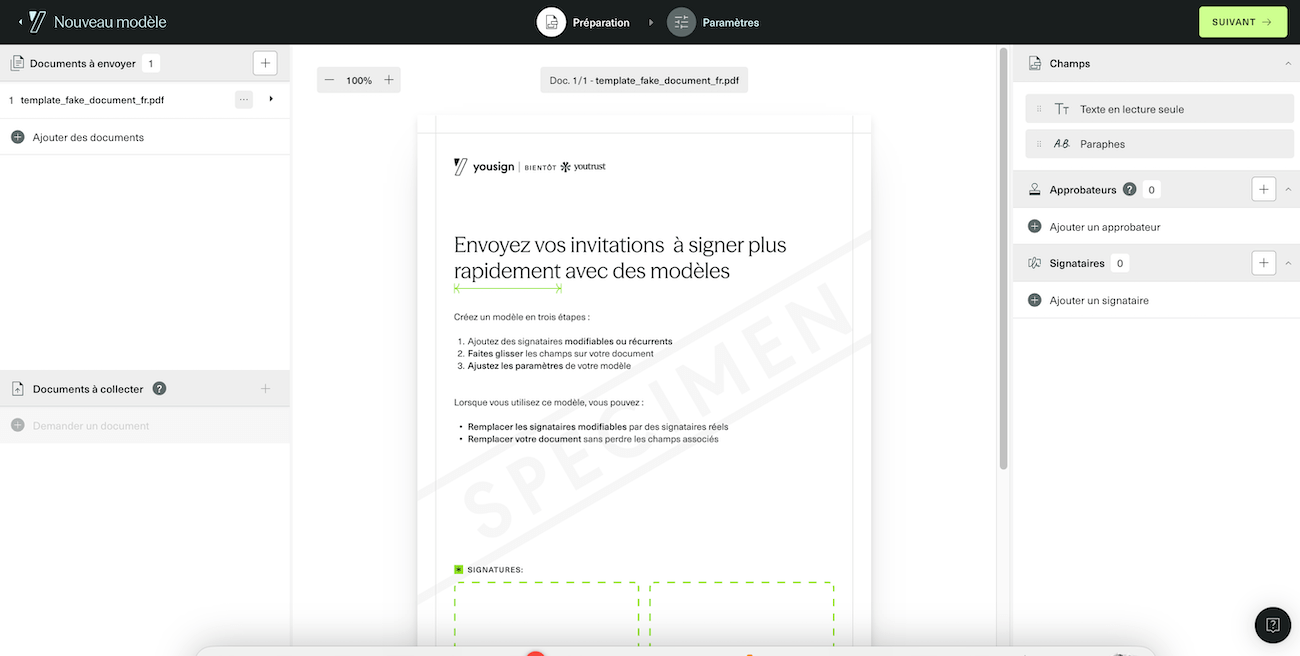1300x656 pixels.
Task: Switch to the Paramètres step
Action: point(714,22)
